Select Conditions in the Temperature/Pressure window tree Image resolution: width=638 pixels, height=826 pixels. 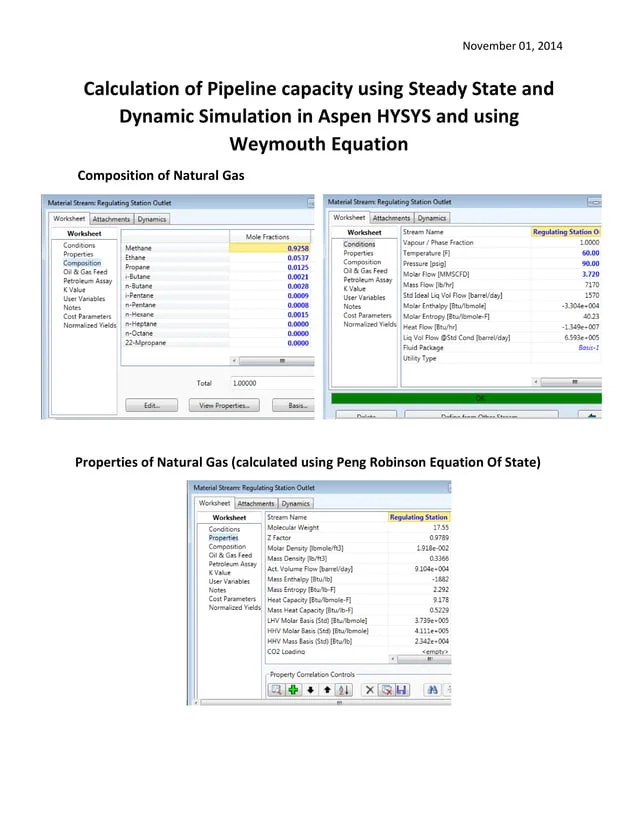pos(359,244)
